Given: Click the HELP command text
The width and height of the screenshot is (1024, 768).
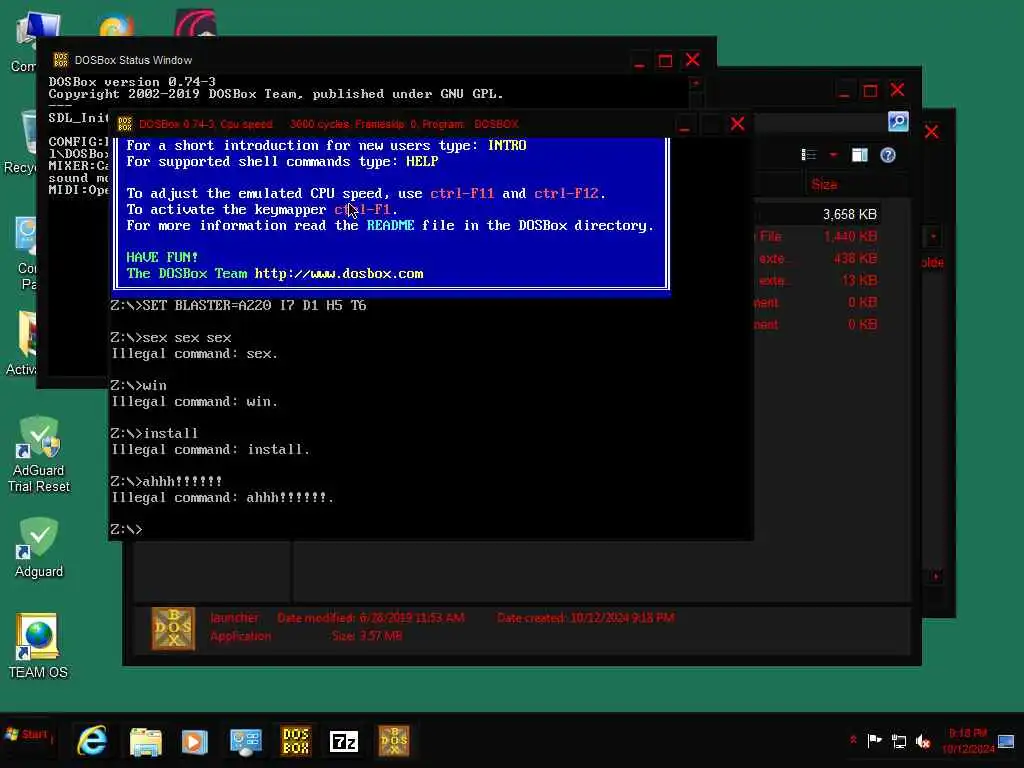Looking at the screenshot, I should coord(422,161).
